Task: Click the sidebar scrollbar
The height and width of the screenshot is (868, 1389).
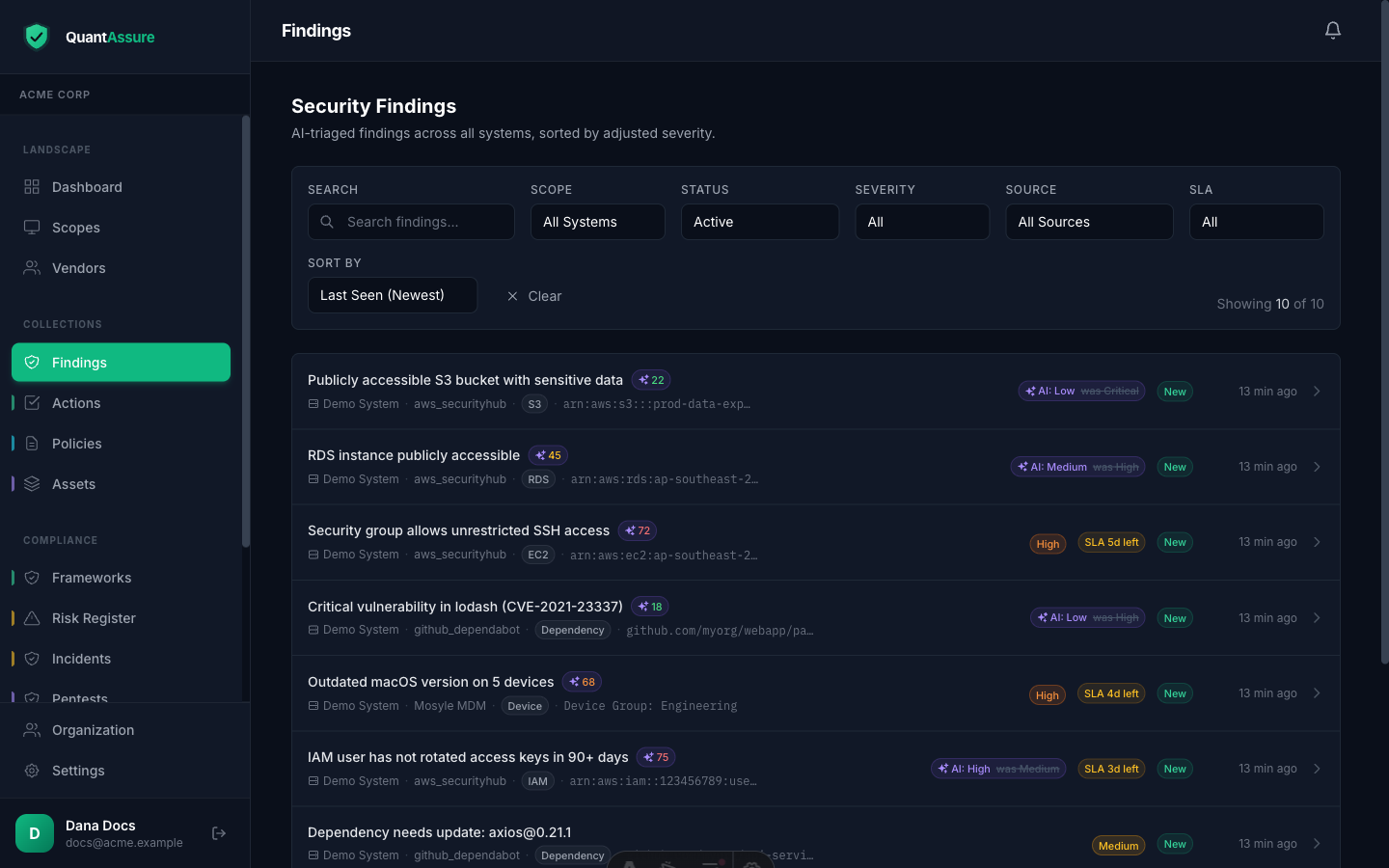Action: (246, 331)
